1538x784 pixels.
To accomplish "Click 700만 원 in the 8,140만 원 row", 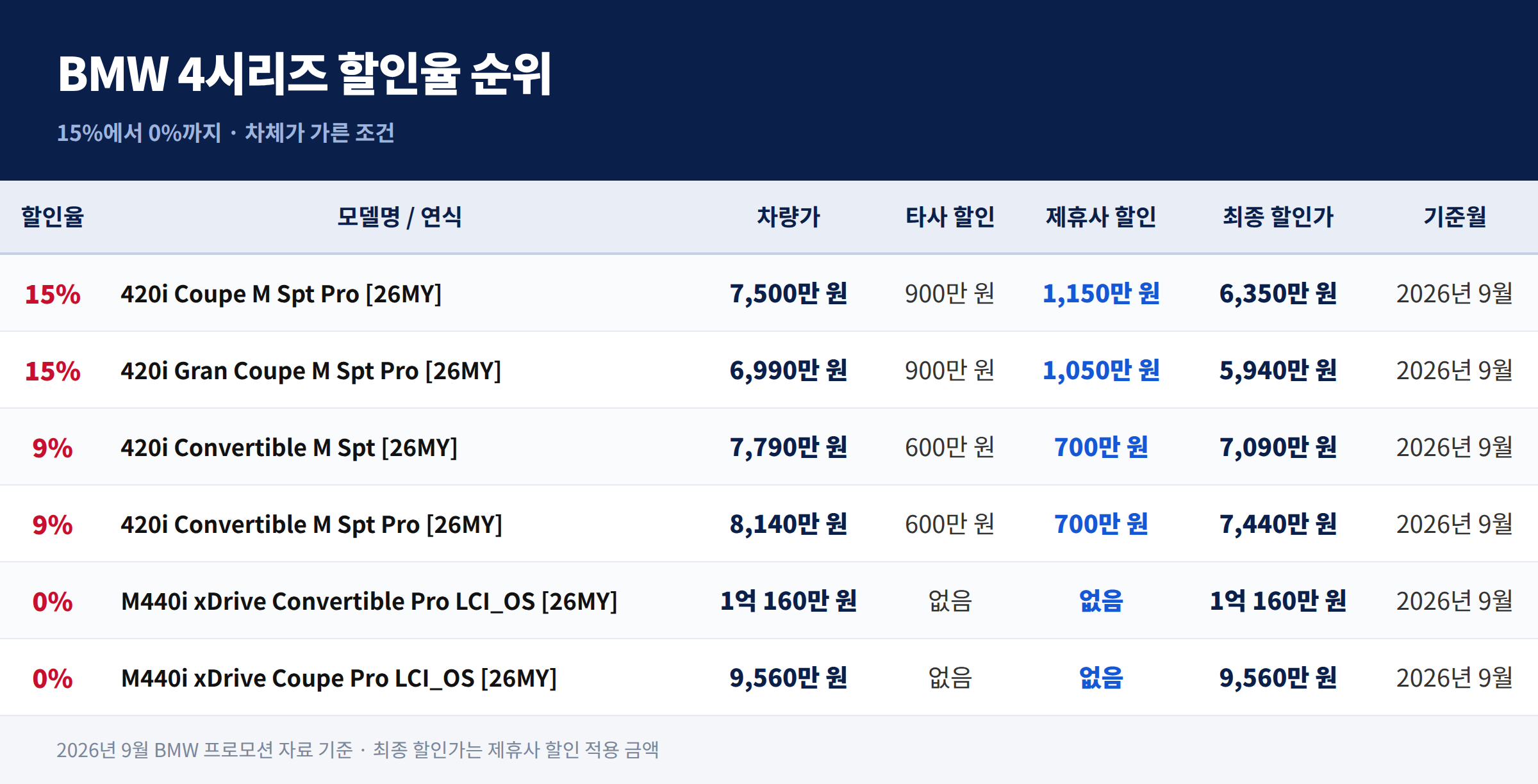I will click(x=1101, y=524).
